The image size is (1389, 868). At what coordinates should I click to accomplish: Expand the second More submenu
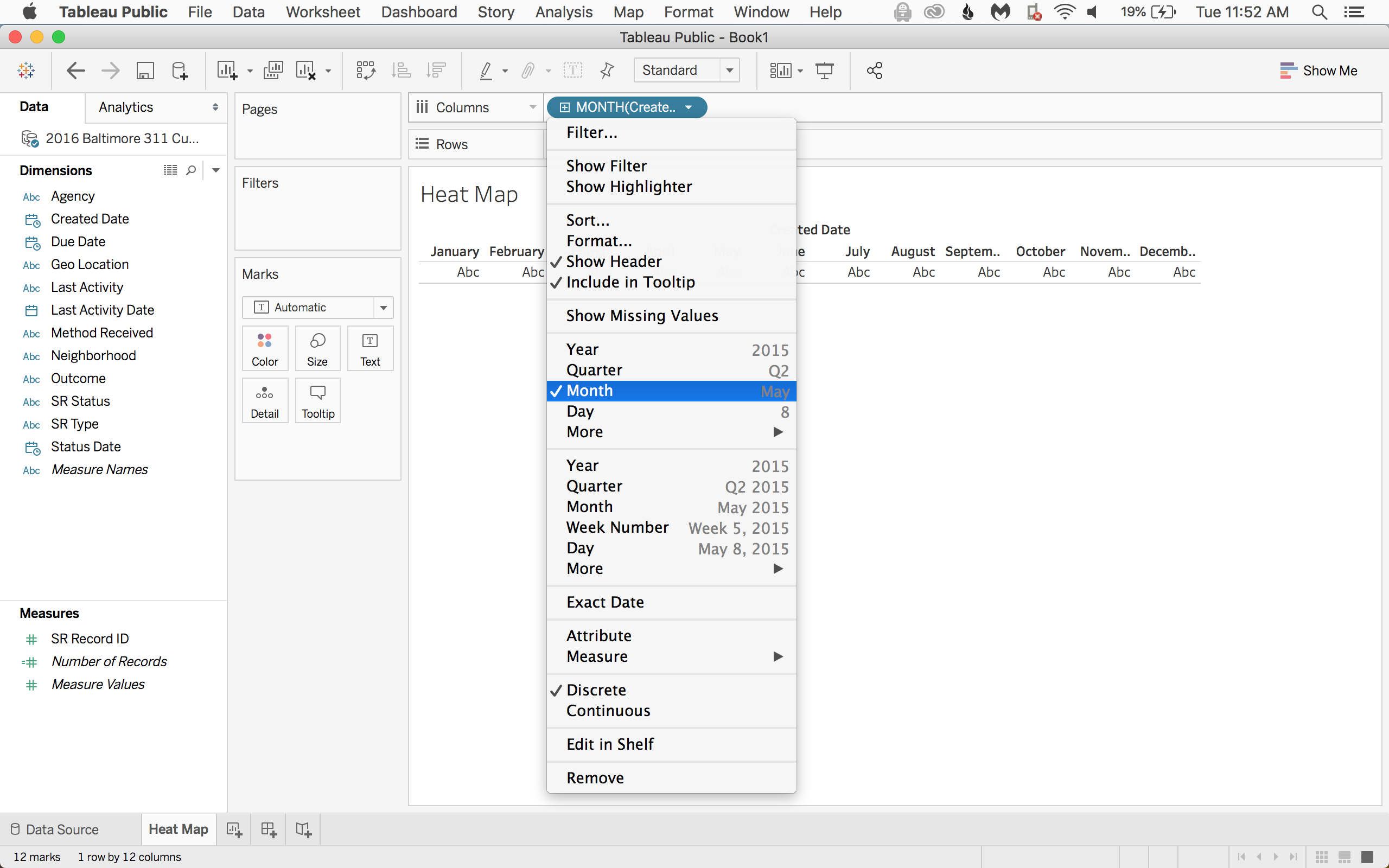click(671, 569)
